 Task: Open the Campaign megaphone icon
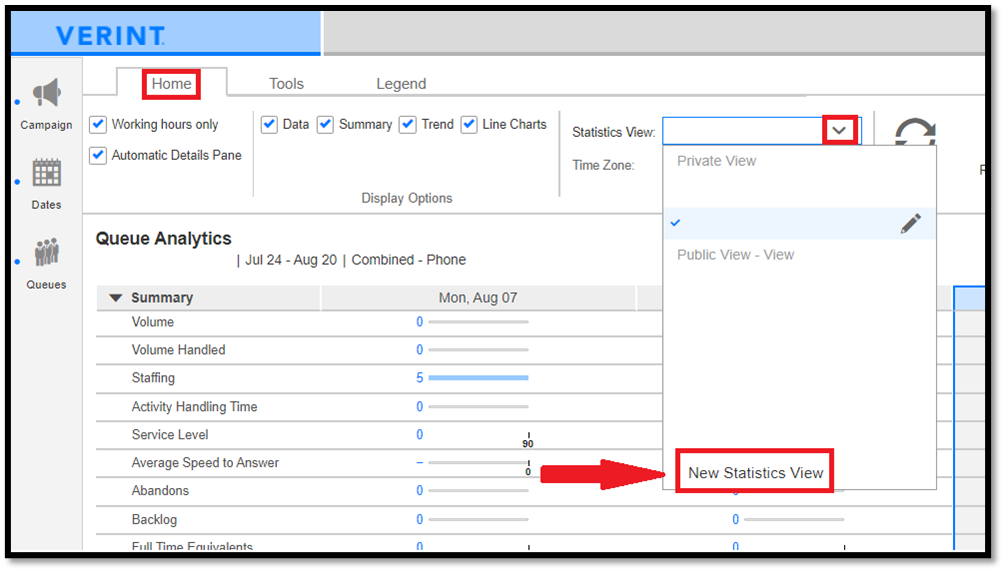pos(47,93)
